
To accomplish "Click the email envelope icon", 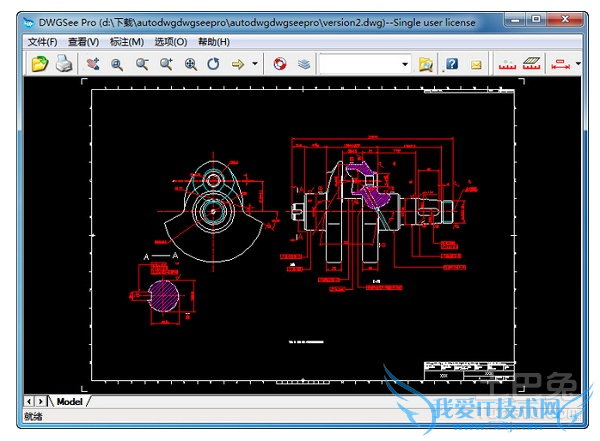I will click(x=476, y=64).
